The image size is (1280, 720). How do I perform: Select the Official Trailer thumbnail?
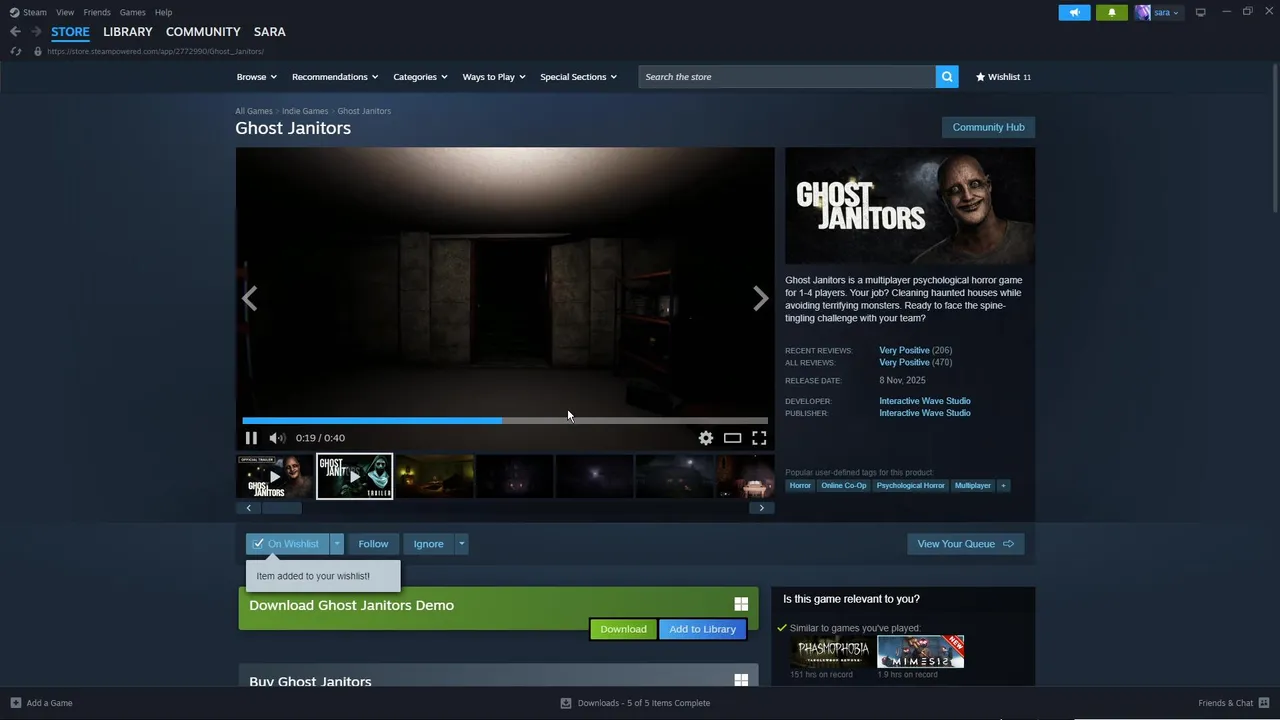point(274,476)
